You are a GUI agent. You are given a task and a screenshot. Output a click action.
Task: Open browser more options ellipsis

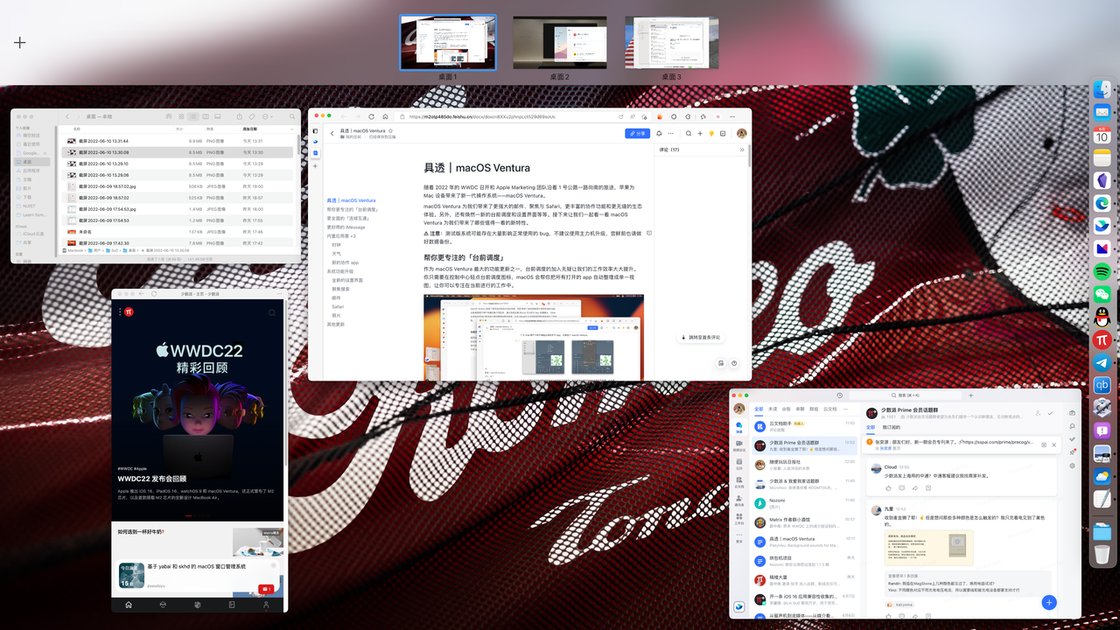click(732, 116)
